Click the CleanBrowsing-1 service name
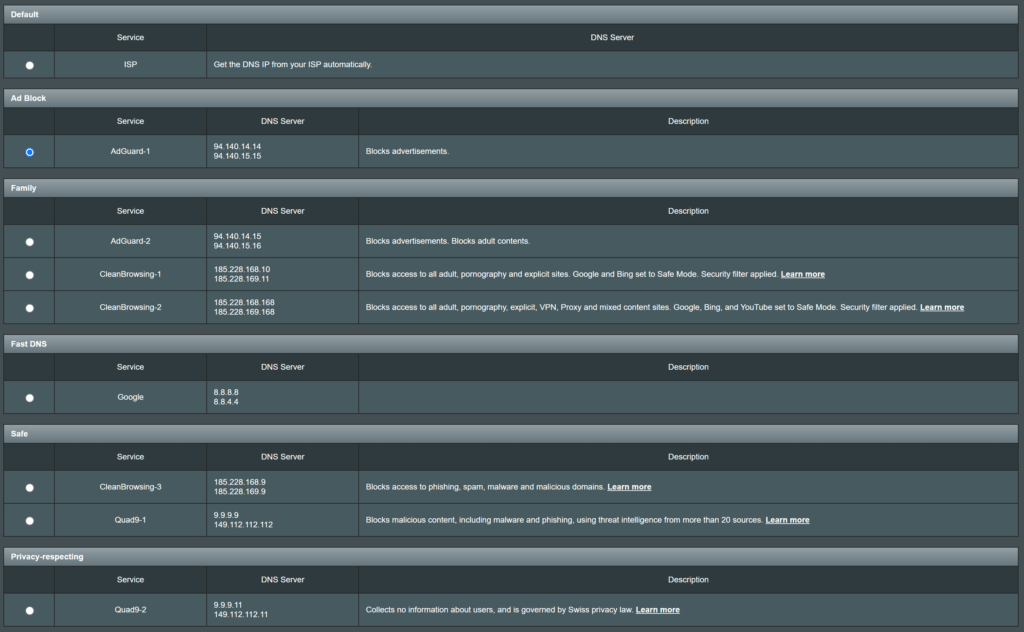Image resolution: width=1024 pixels, height=632 pixels. [130, 274]
